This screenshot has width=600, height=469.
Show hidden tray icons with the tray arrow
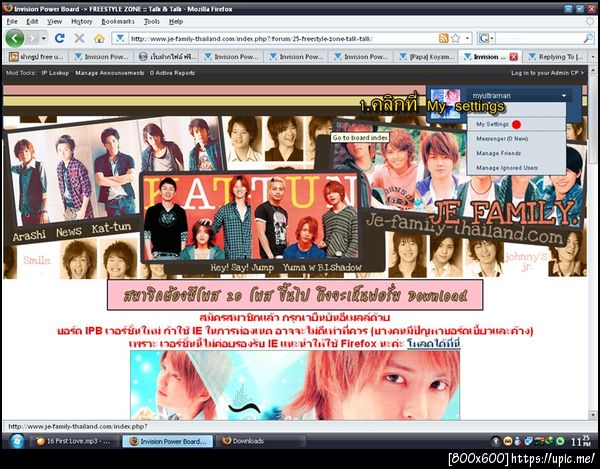(x=496, y=441)
